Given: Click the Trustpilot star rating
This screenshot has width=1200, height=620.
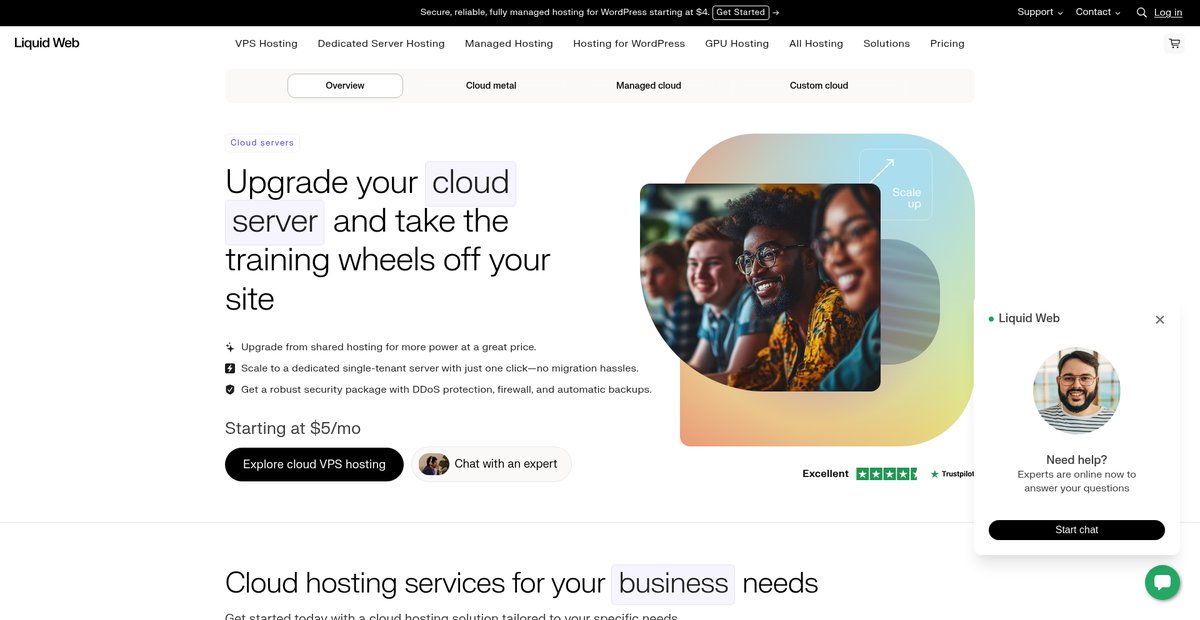Looking at the screenshot, I should pyautogui.click(x=886, y=474).
